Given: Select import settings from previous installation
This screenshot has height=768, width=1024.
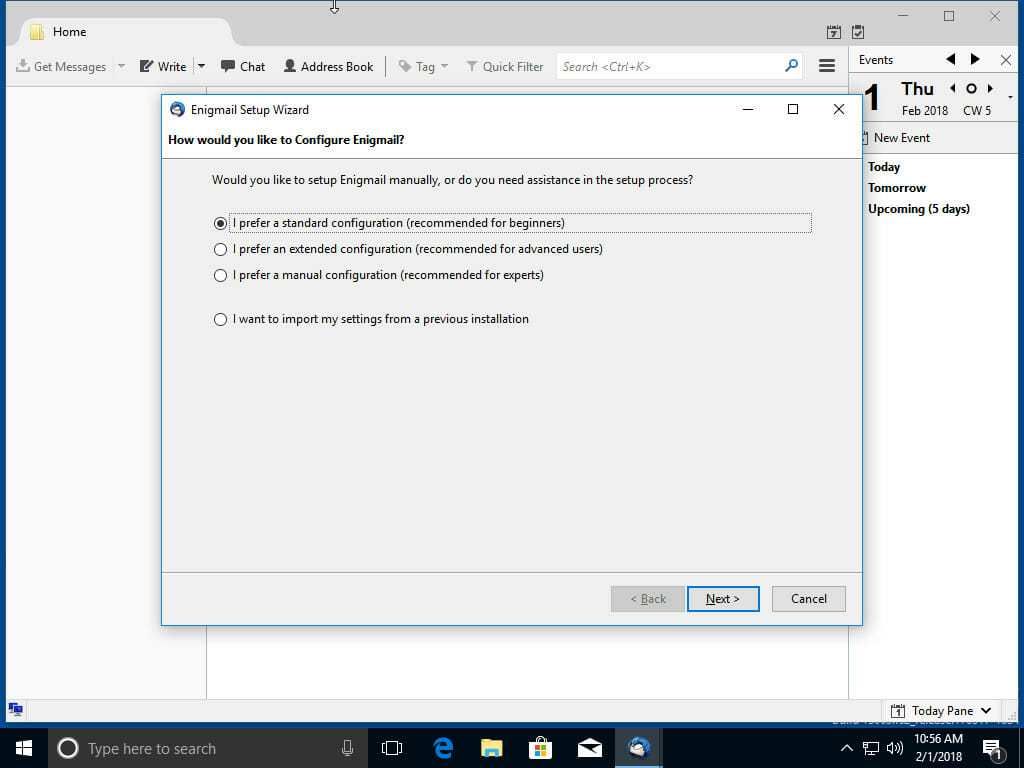Looking at the screenshot, I should pyautogui.click(x=220, y=319).
